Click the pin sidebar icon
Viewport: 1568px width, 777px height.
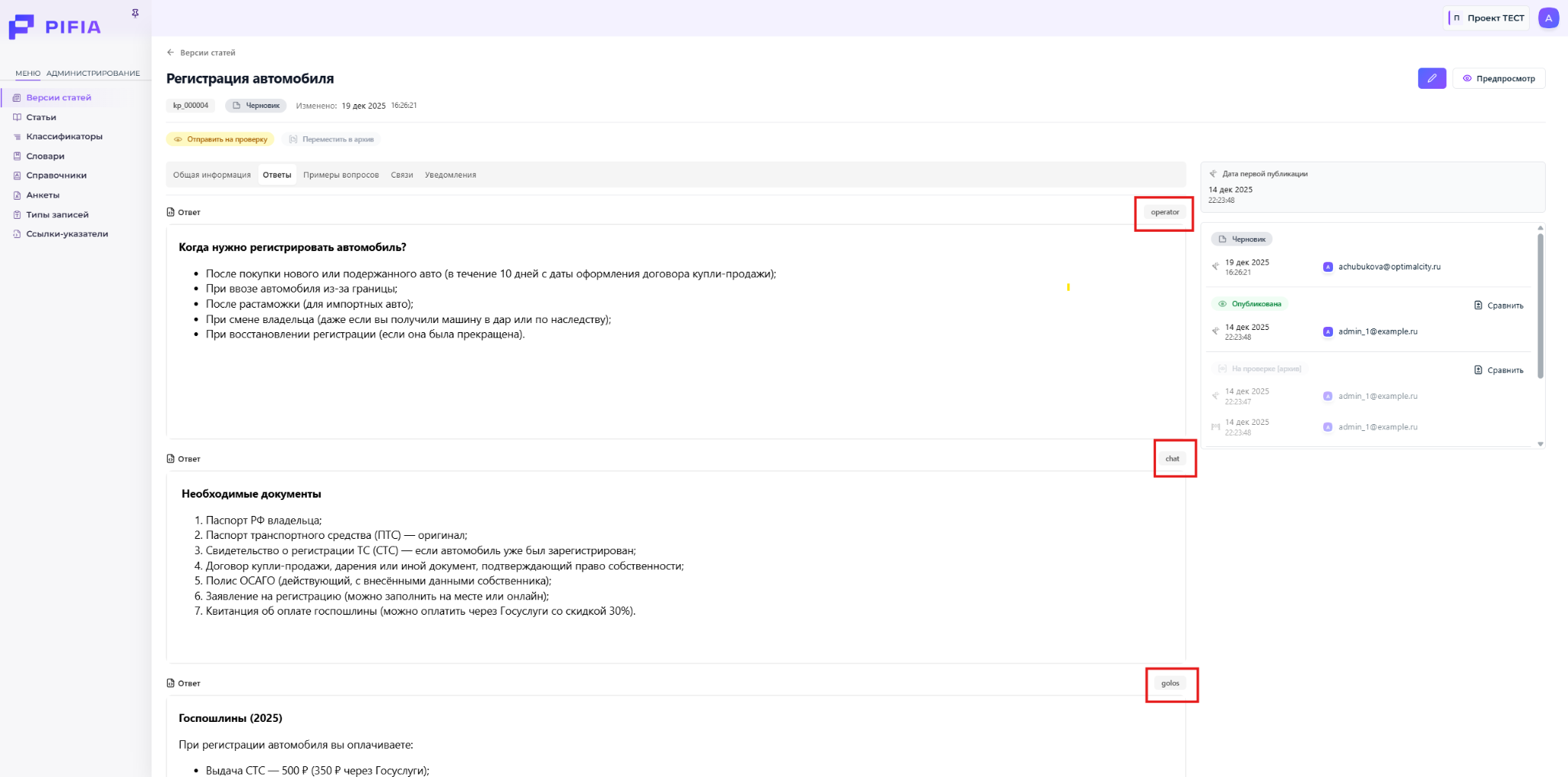pyautogui.click(x=136, y=13)
